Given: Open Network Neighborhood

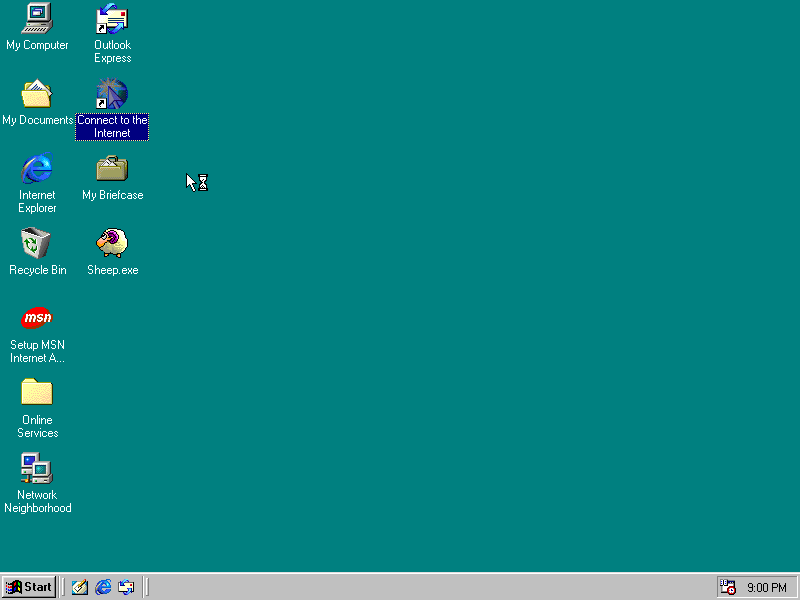Looking at the screenshot, I should coord(37,468).
